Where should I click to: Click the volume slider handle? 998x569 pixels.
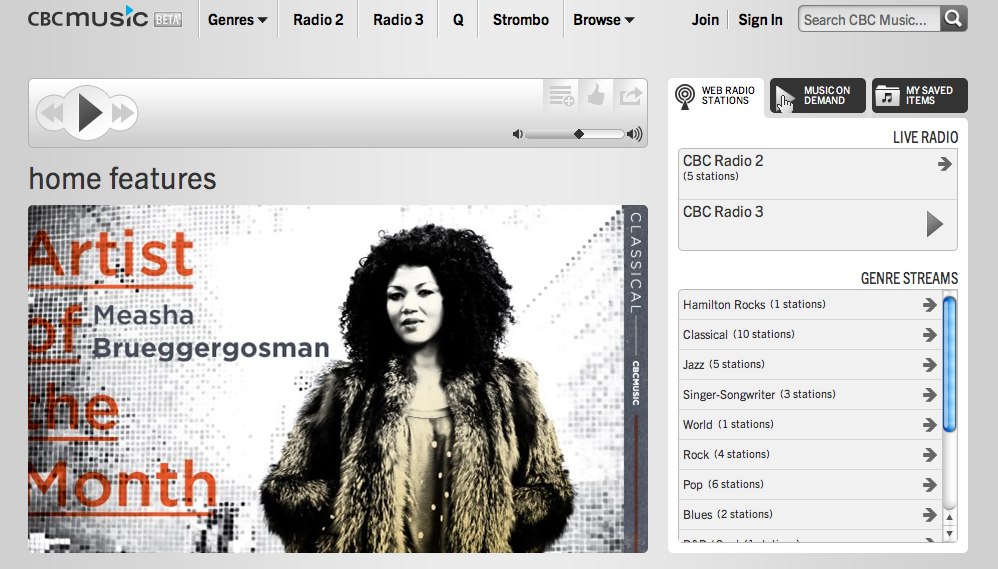(579, 134)
